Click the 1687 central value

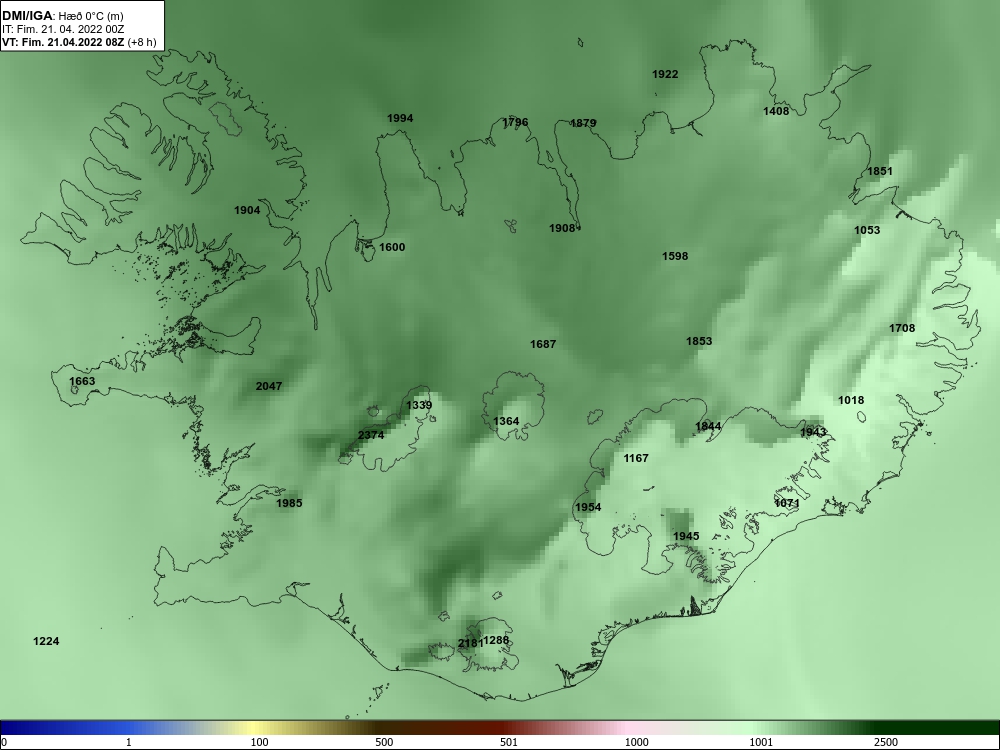click(543, 344)
